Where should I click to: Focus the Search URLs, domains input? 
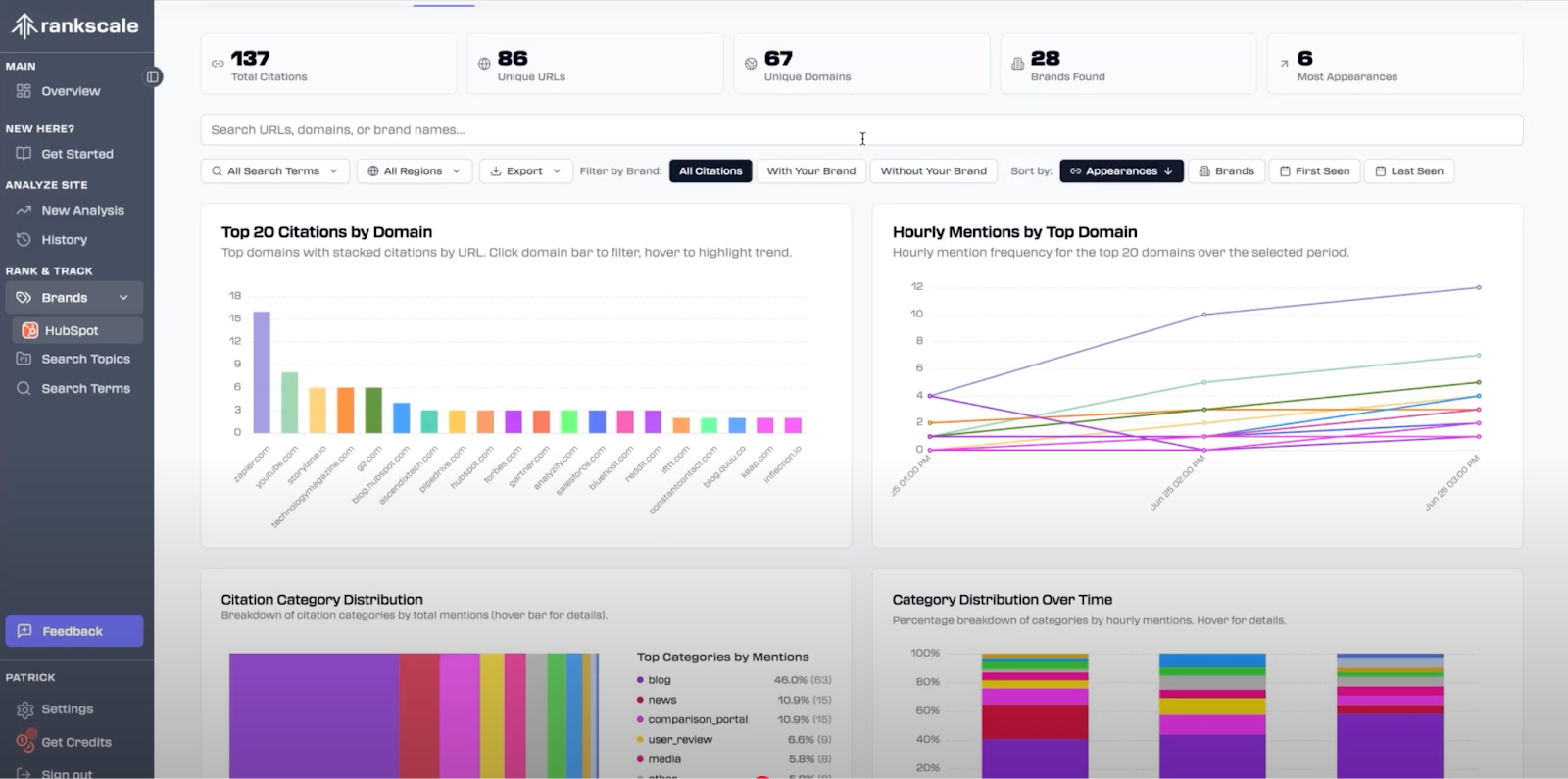pos(861,129)
